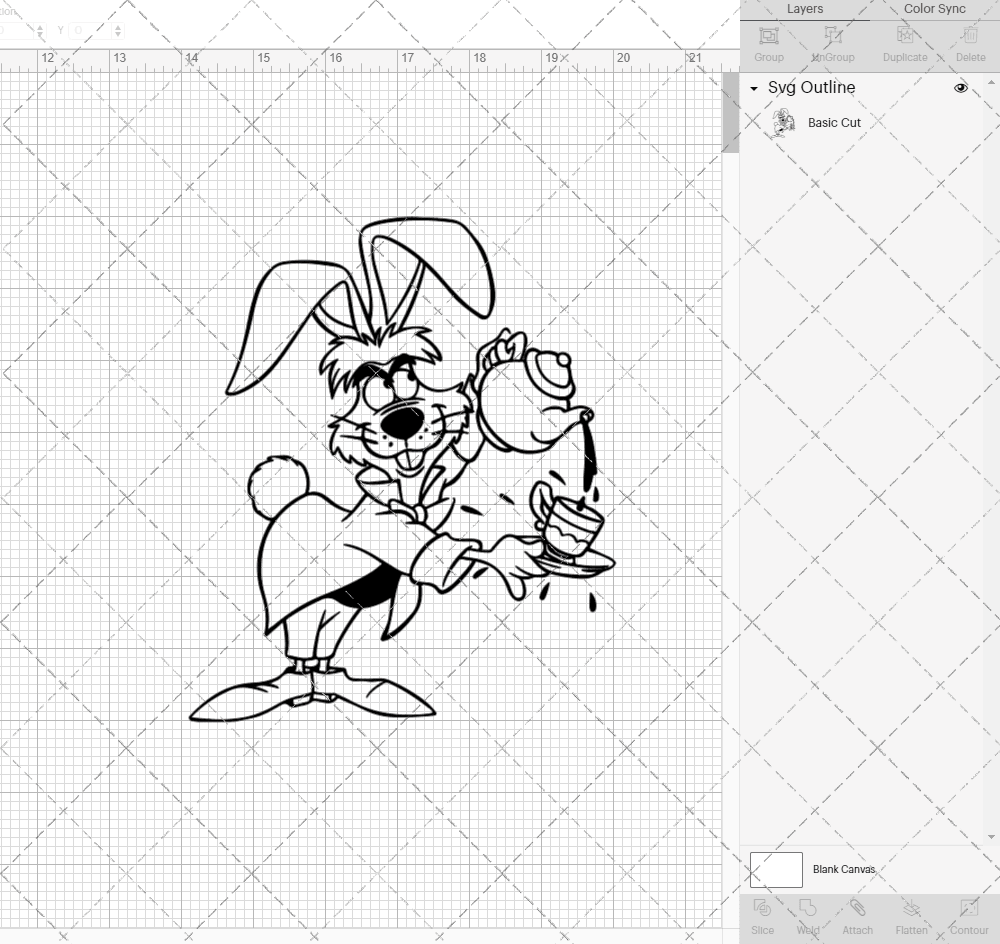Collapse the Svg Outline group
The width and height of the screenshot is (1000, 944).
753,88
